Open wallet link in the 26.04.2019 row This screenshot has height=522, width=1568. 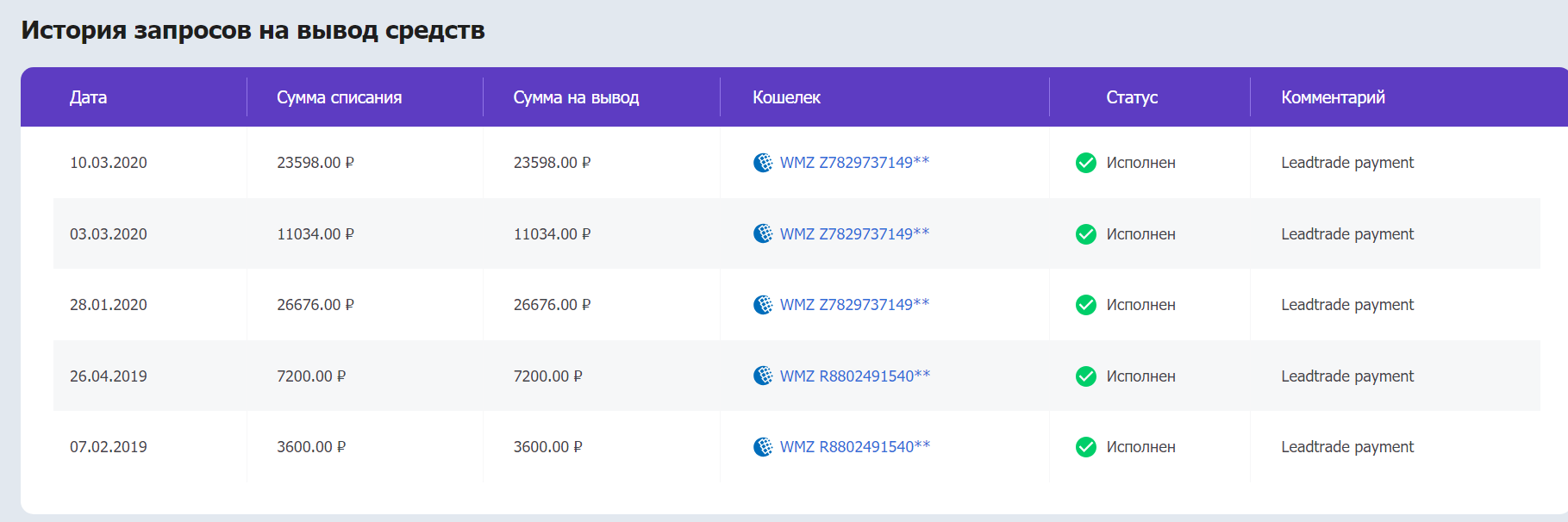(x=855, y=376)
